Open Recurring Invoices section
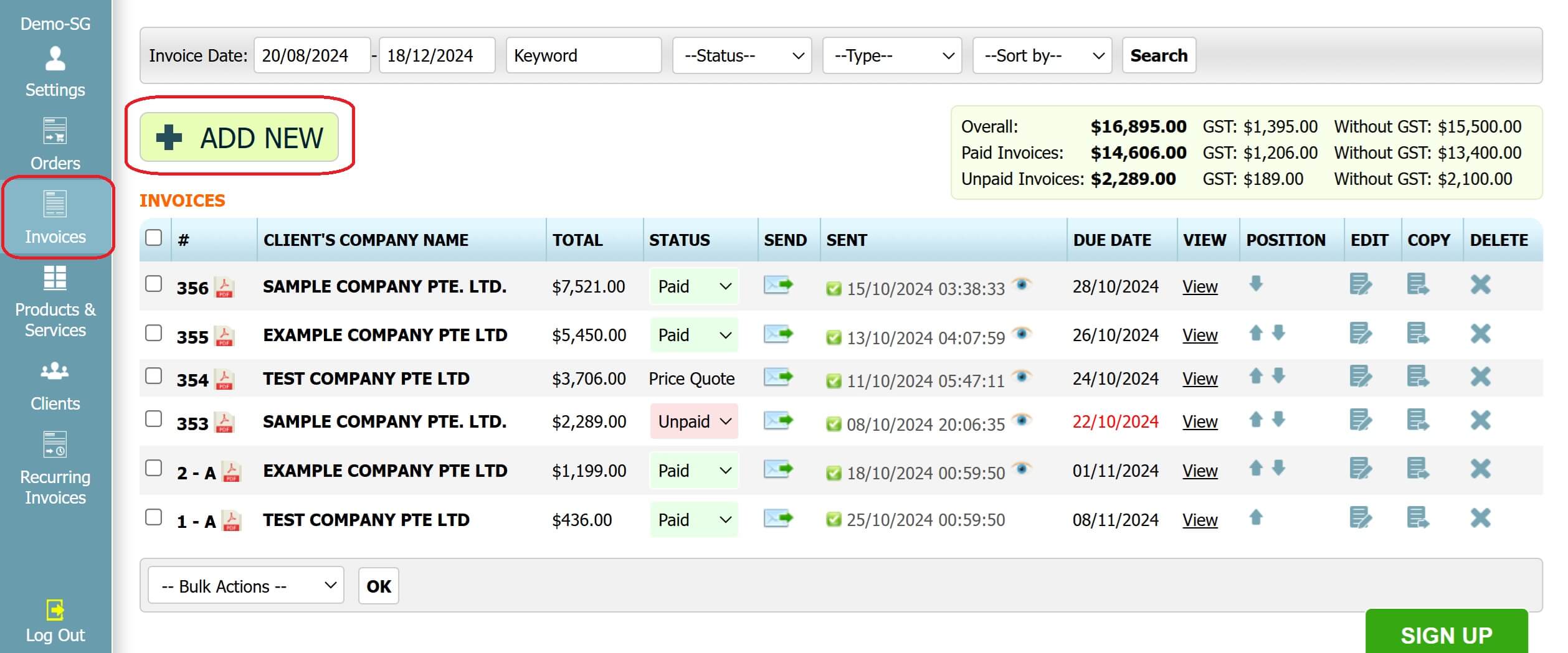 (55, 468)
